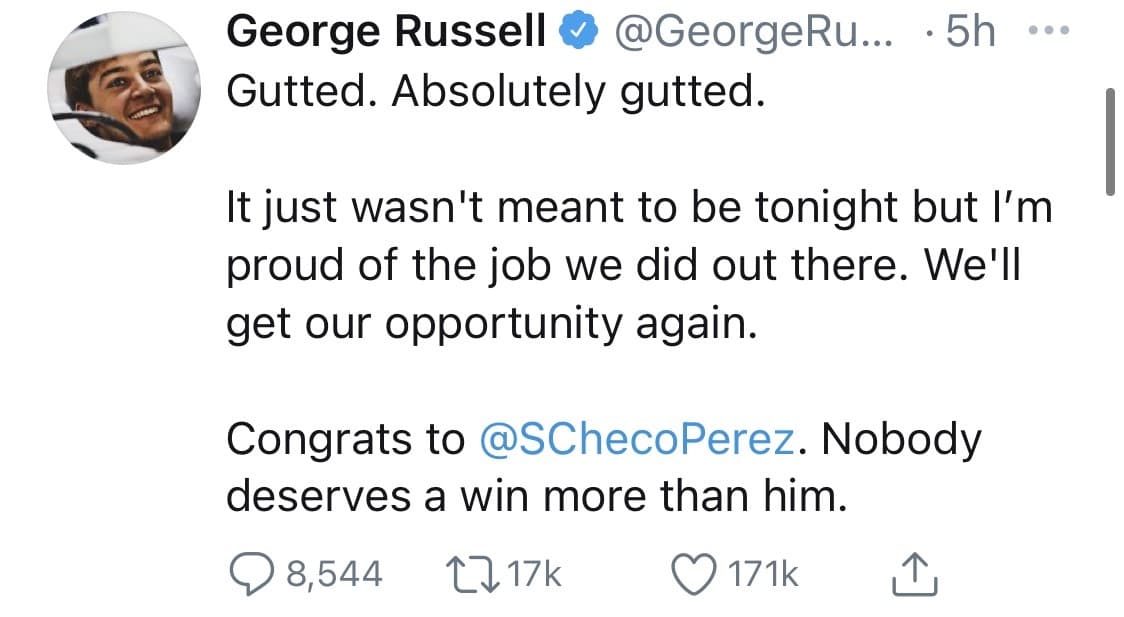This screenshot has width=1124, height=617.
Task: Select the retweet arrows icon
Action: click(474, 573)
